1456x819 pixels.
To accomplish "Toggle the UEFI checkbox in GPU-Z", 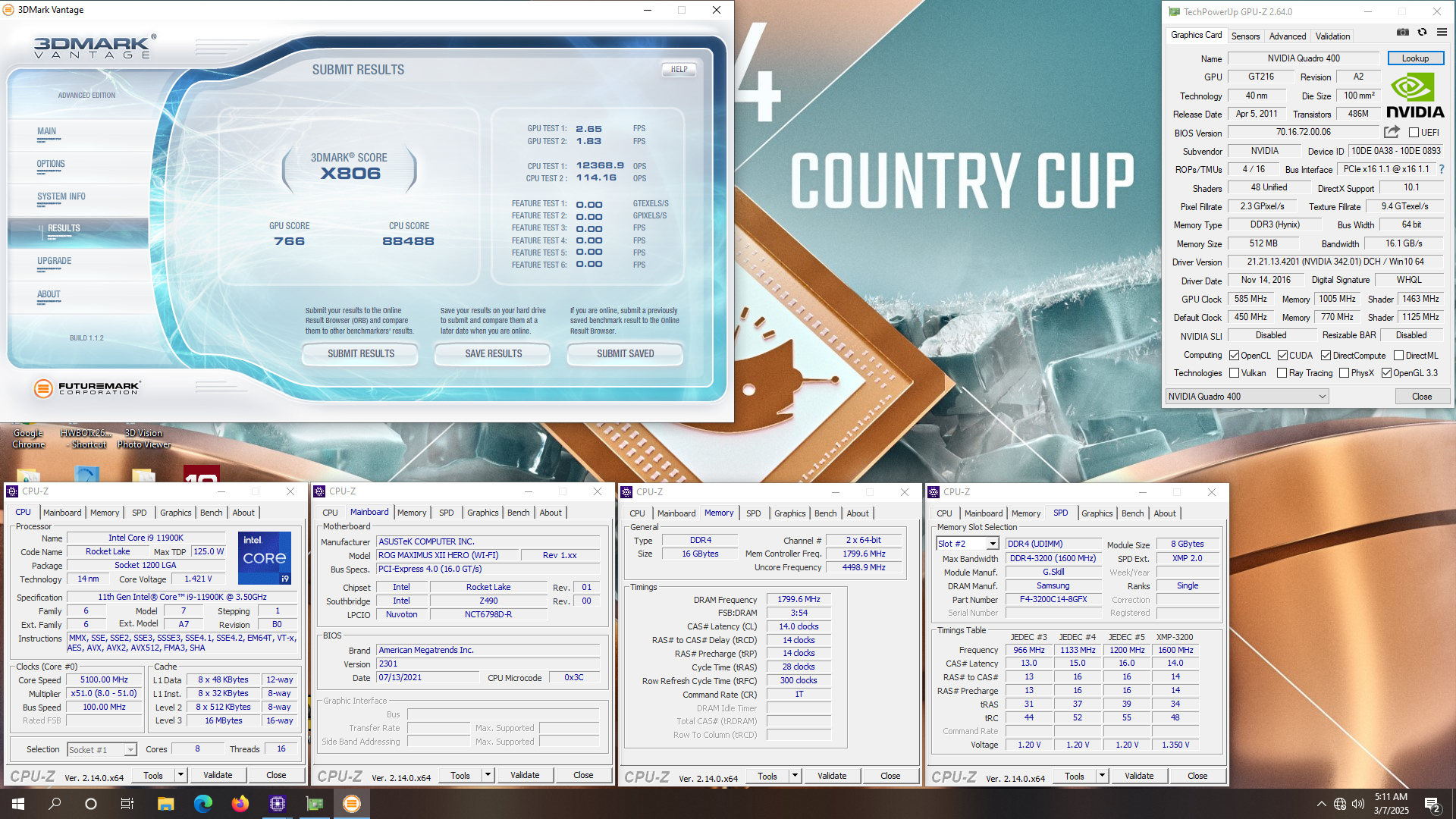I will point(1414,132).
